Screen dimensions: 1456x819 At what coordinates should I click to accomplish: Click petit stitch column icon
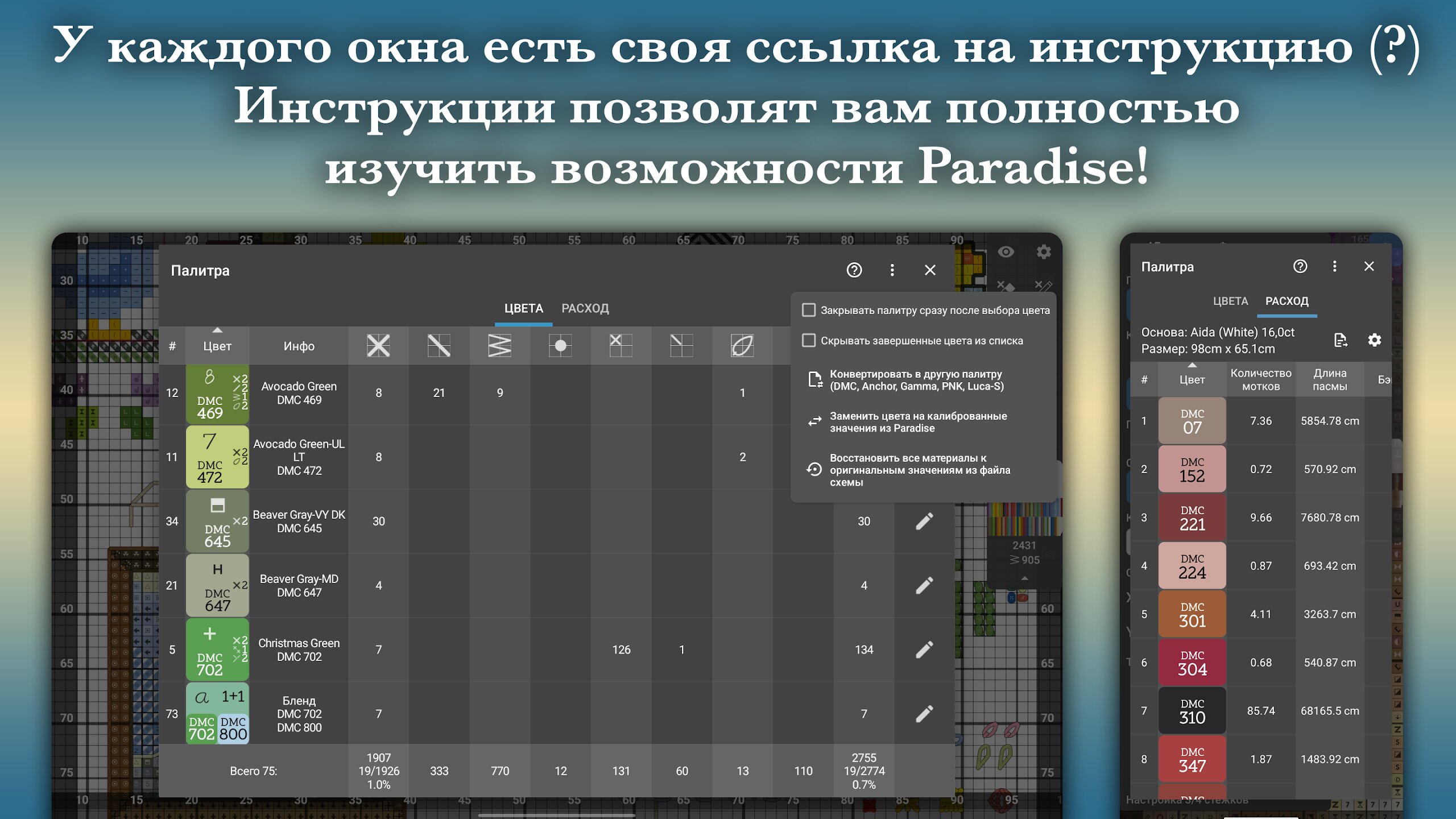pos(621,345)
